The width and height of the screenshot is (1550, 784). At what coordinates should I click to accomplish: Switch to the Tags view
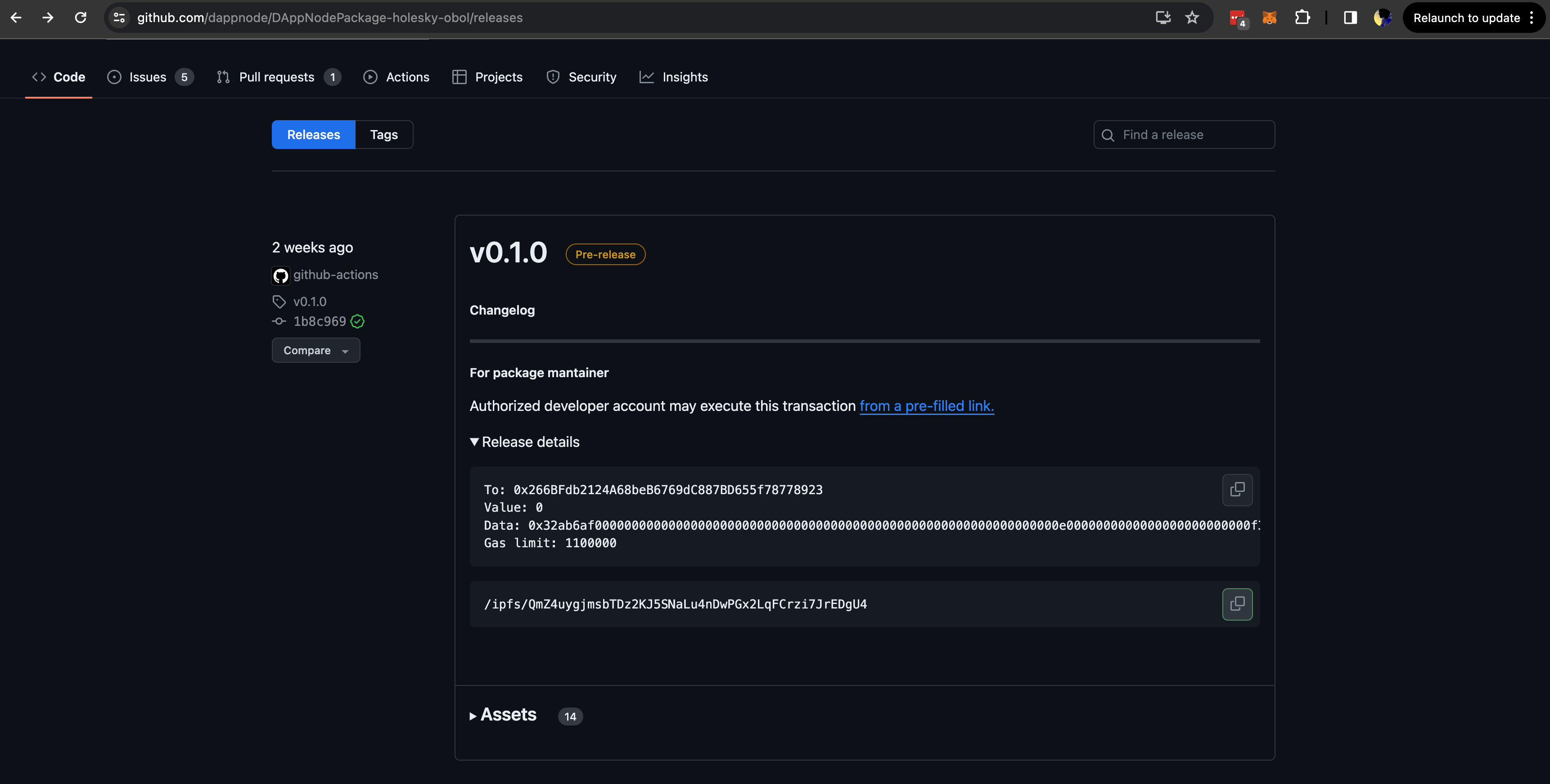pyautogui.click(x=384, y=134)
